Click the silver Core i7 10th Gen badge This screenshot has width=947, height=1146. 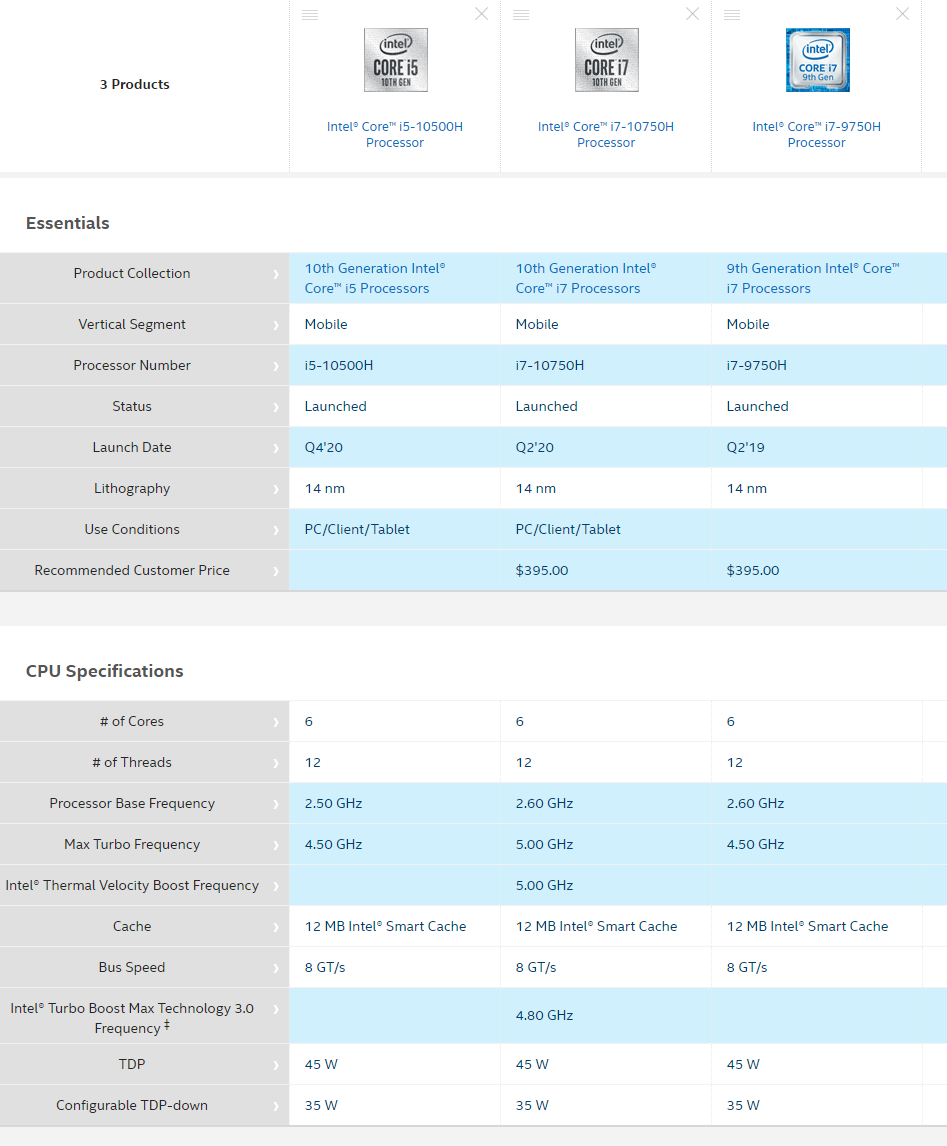coord(606,60)
